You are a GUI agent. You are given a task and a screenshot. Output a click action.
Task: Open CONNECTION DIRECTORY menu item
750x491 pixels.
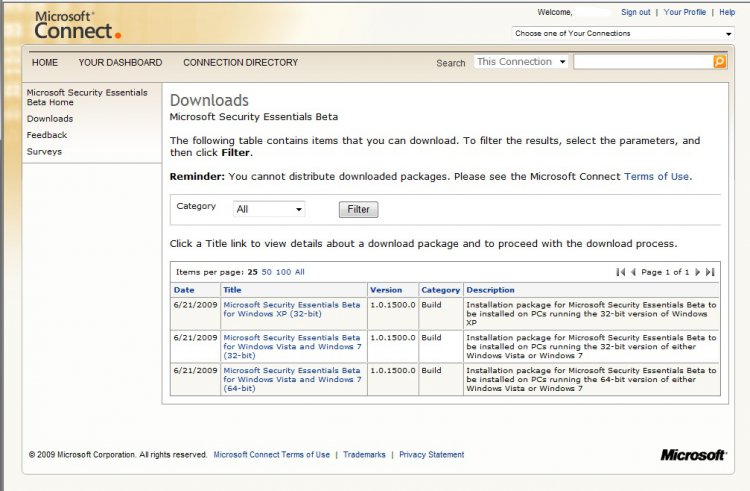[x=241, y=63]
